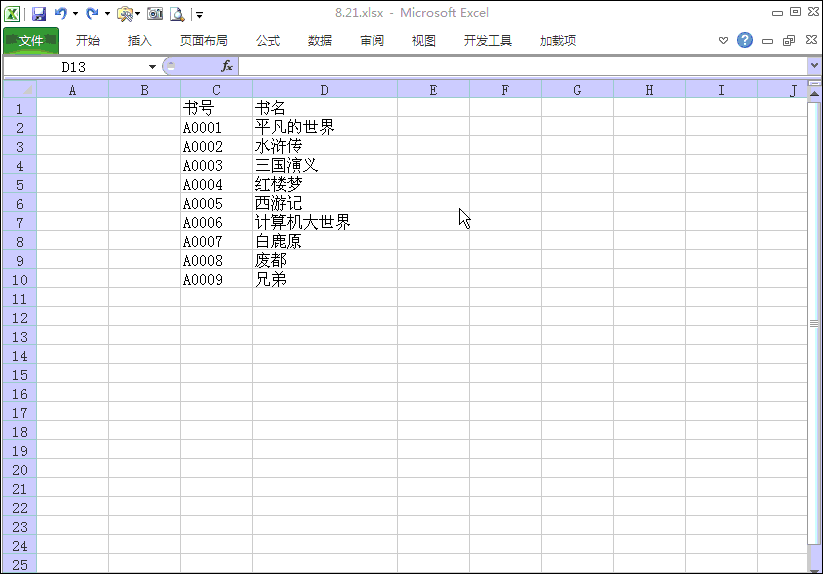Select row 20 header

click(20, 470)
